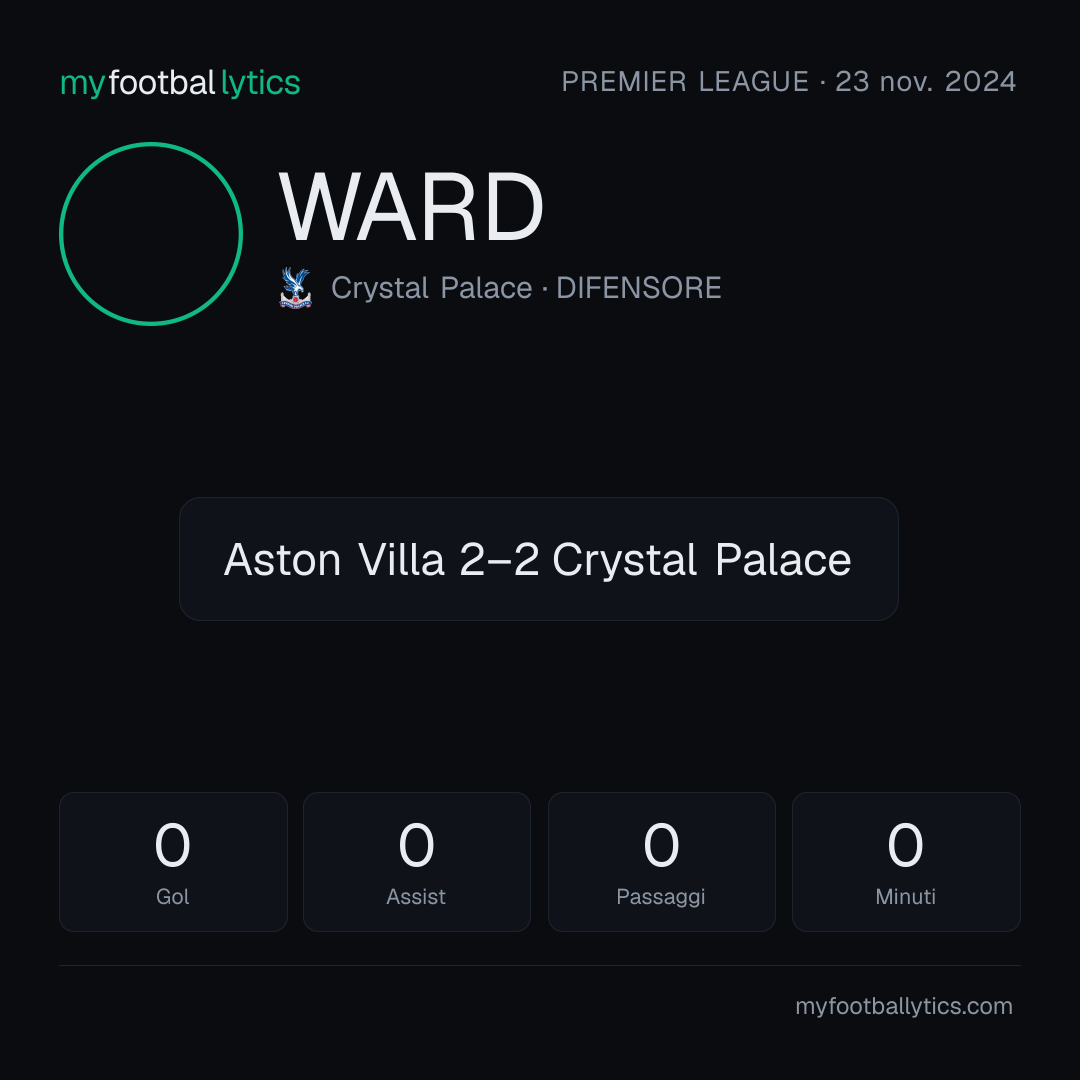Click the Passaggi stat card

pyautogui.click(x=662, y=862)
